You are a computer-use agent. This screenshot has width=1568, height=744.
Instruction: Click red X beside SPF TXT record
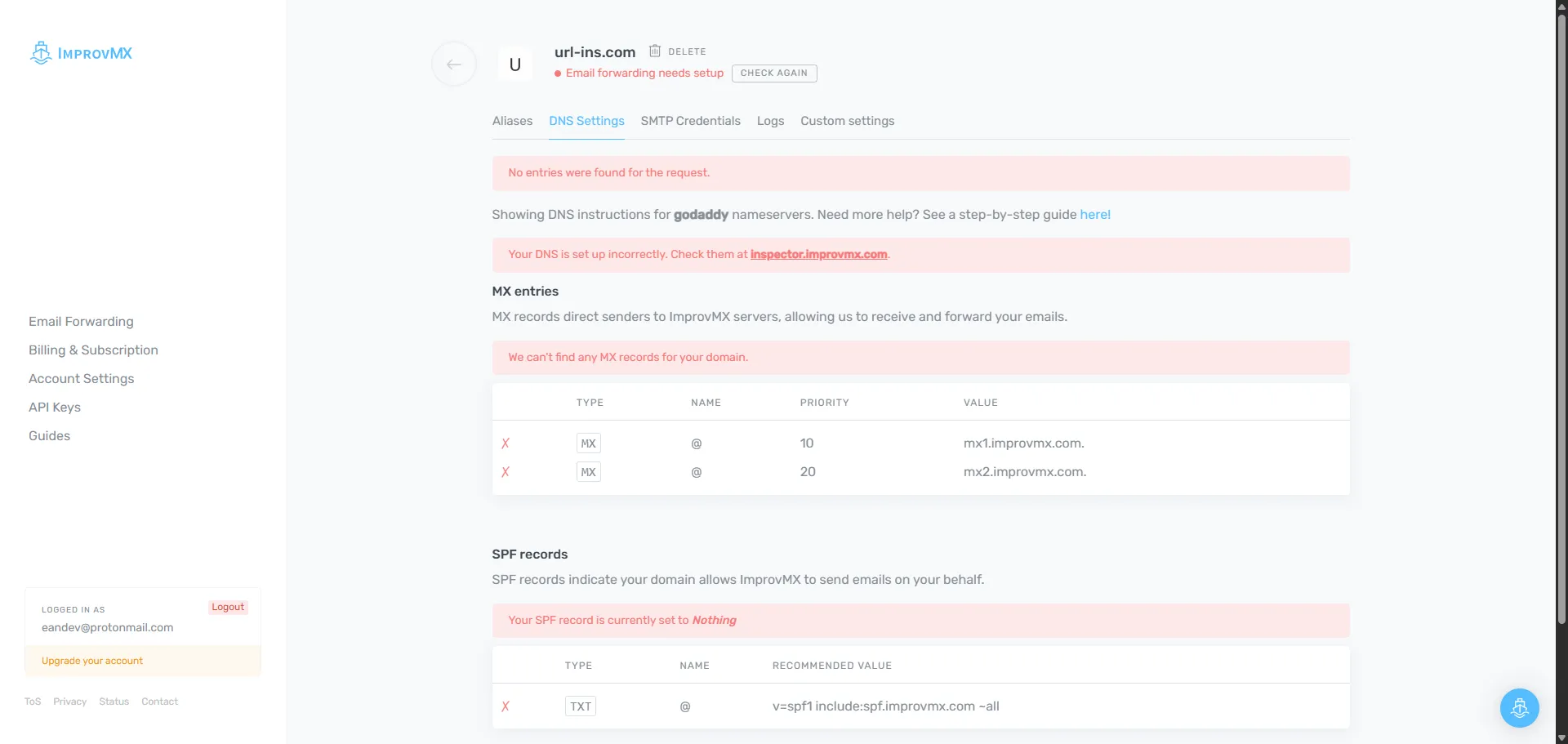[x=506, y=706]
